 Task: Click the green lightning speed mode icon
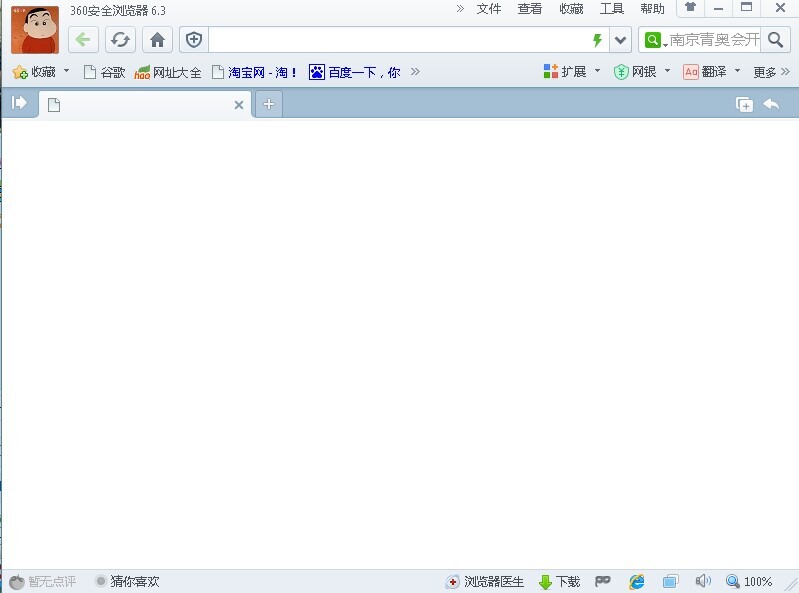(597, 40)
